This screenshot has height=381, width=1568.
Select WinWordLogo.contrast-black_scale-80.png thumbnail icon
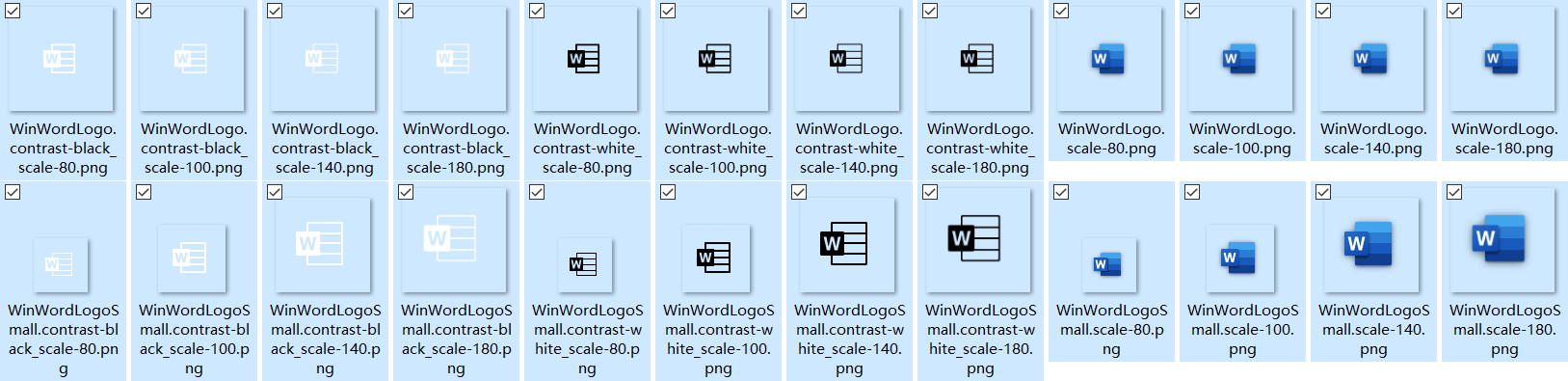click(60, 60)
